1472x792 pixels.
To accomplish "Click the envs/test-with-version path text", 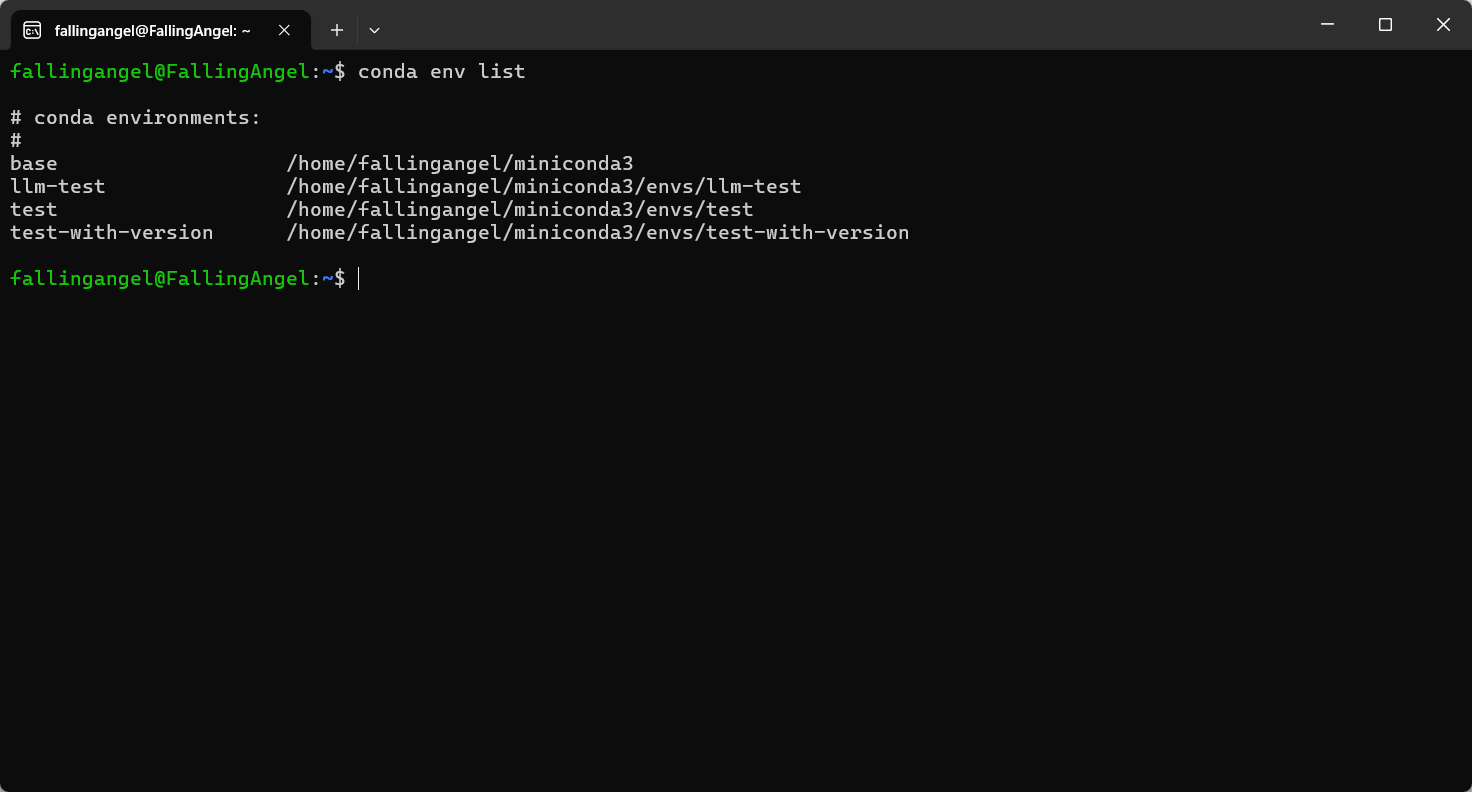I will pos(778,233).
